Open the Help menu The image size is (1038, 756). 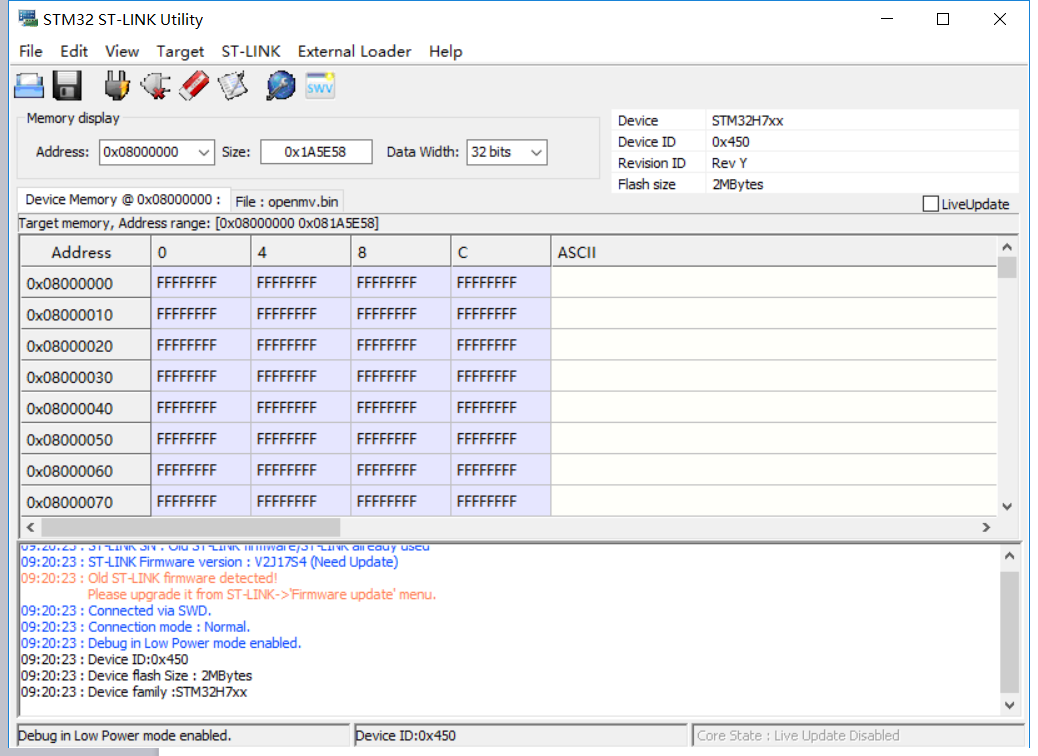(x=446, y=52)
